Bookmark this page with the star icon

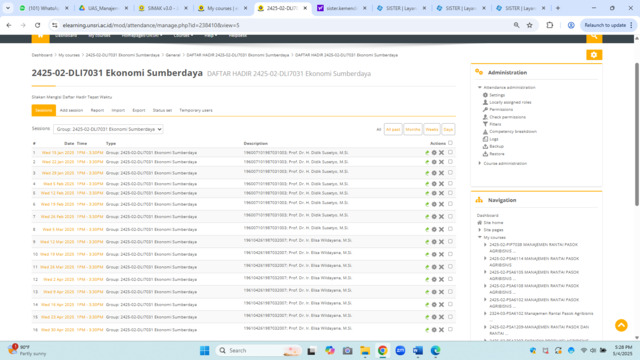tap(529, 25)
